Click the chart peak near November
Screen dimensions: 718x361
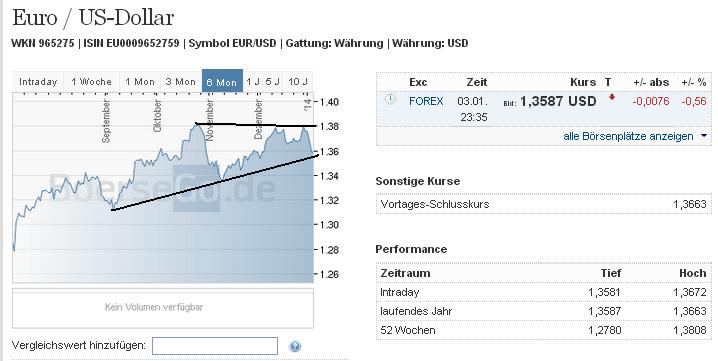coord(196,124)
